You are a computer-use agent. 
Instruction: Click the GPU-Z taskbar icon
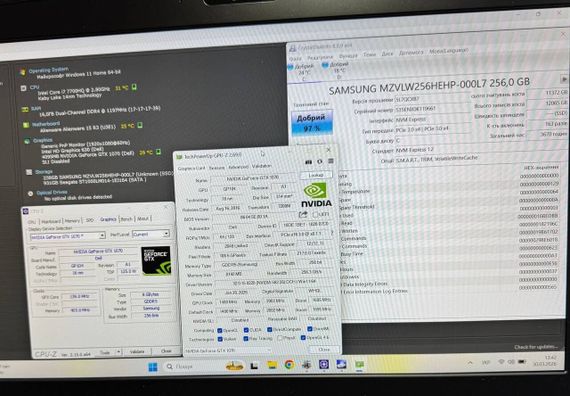point(360,364)
